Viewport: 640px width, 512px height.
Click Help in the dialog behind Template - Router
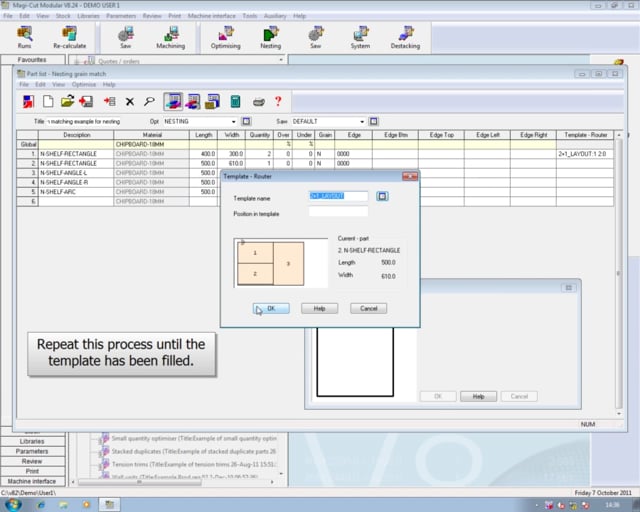coord(478,396)
